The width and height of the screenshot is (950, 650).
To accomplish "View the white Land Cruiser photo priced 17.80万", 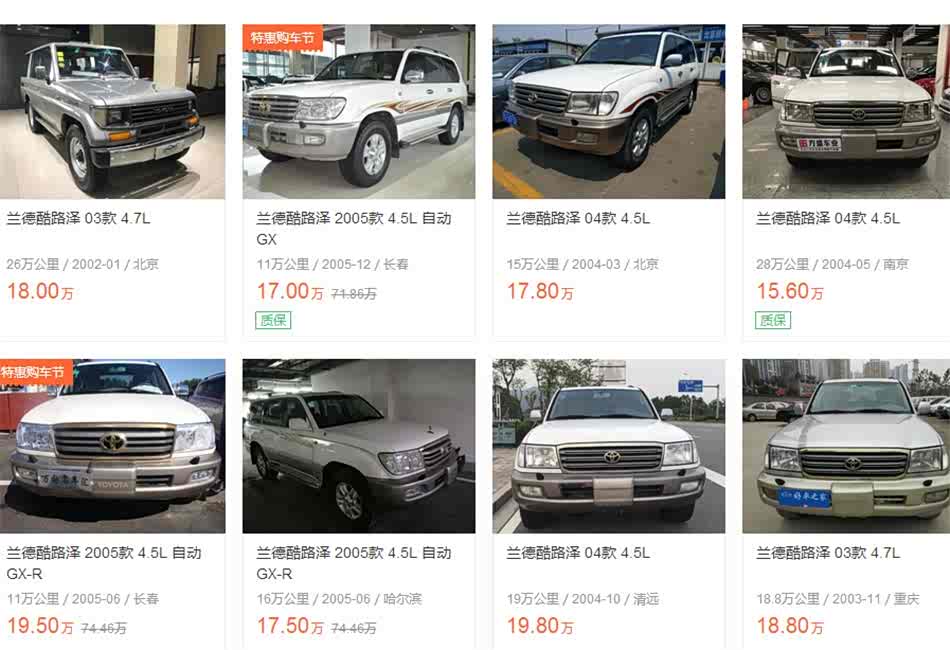I will 608,111.
